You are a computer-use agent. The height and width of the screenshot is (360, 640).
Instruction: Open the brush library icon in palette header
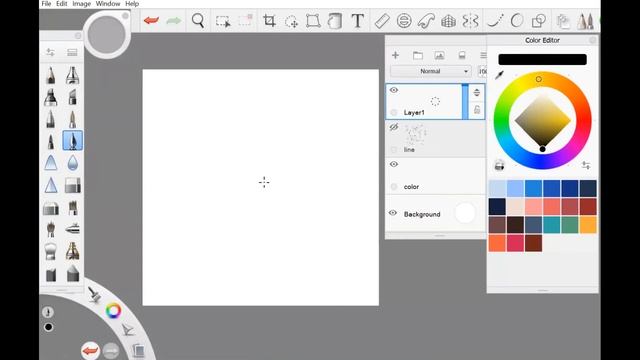[72, 52]
